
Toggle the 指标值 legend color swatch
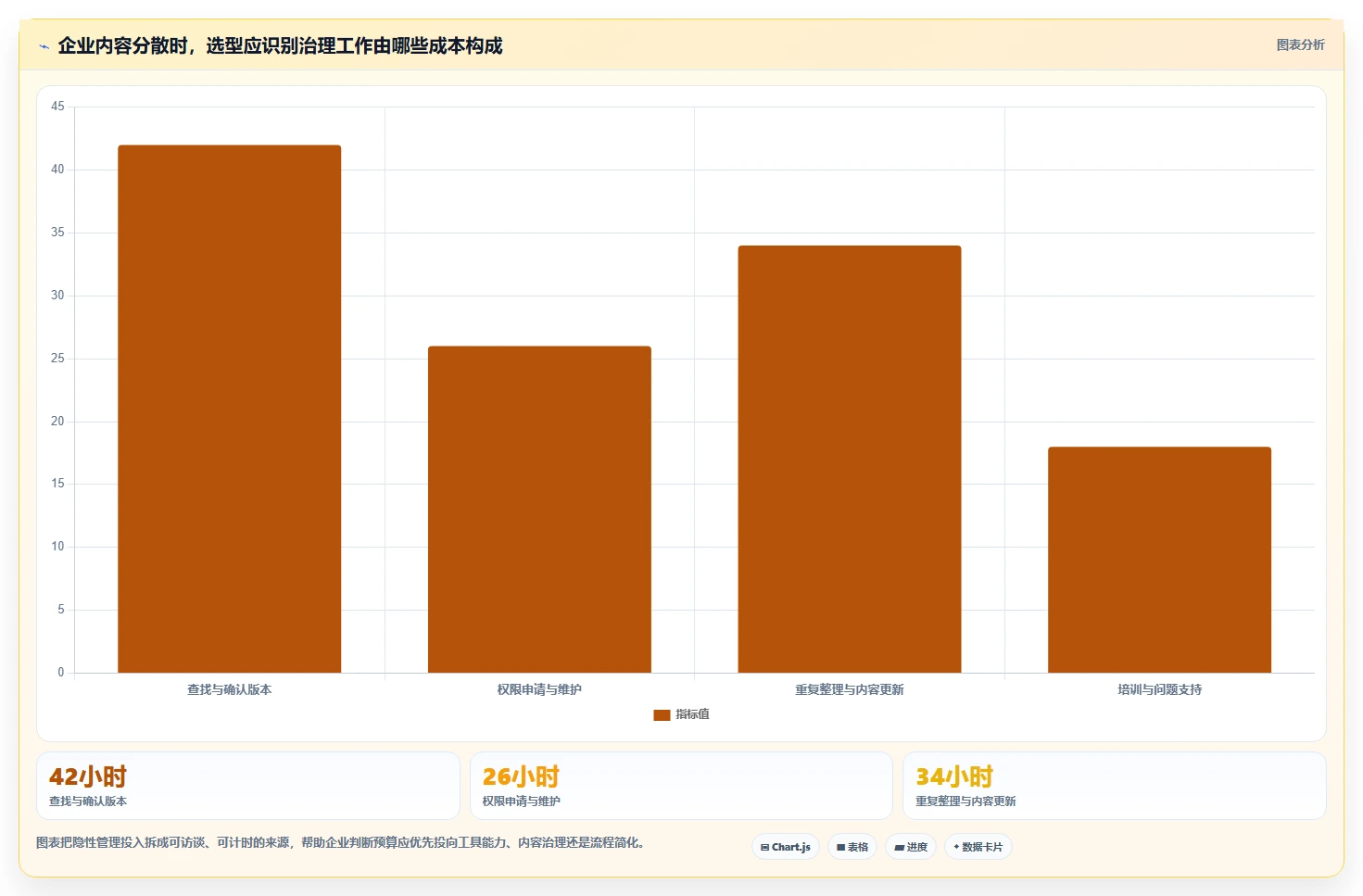pyautogui.click(x=662, y=714)
